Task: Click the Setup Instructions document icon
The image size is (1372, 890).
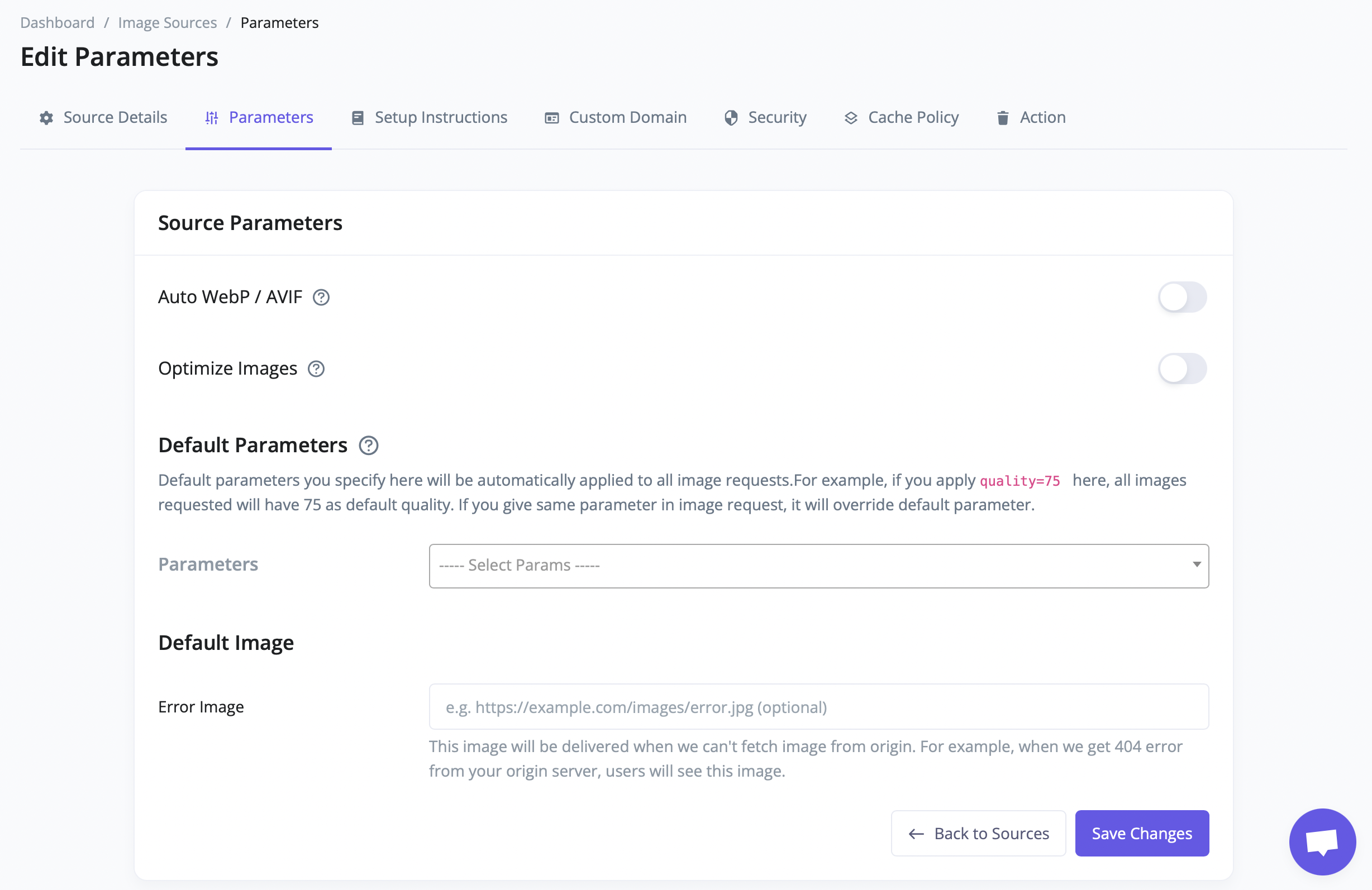Action: click(358, 118)
